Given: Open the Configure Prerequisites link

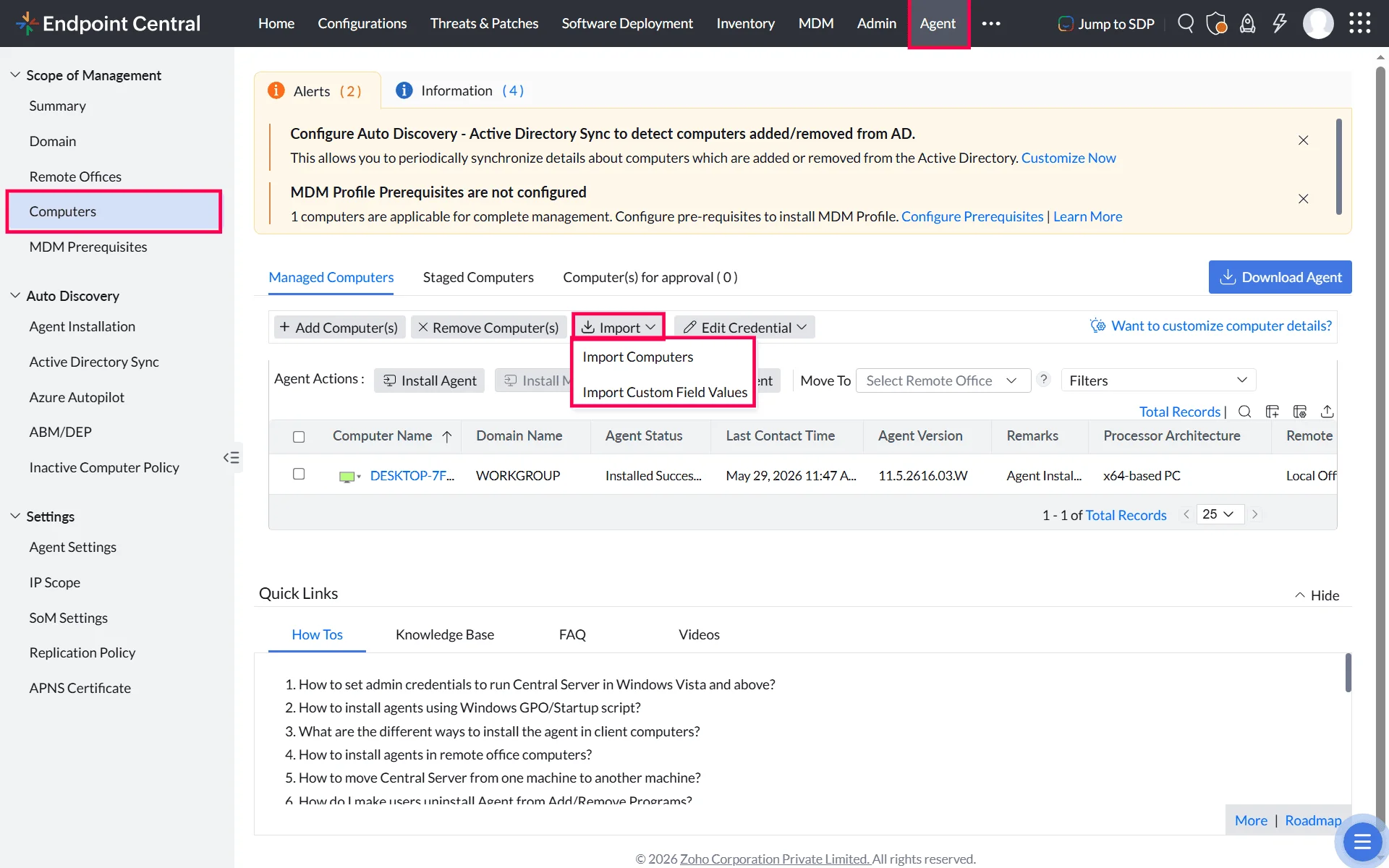Looking at the screenshot, I should pyautogui.click(x=972, y=216).
